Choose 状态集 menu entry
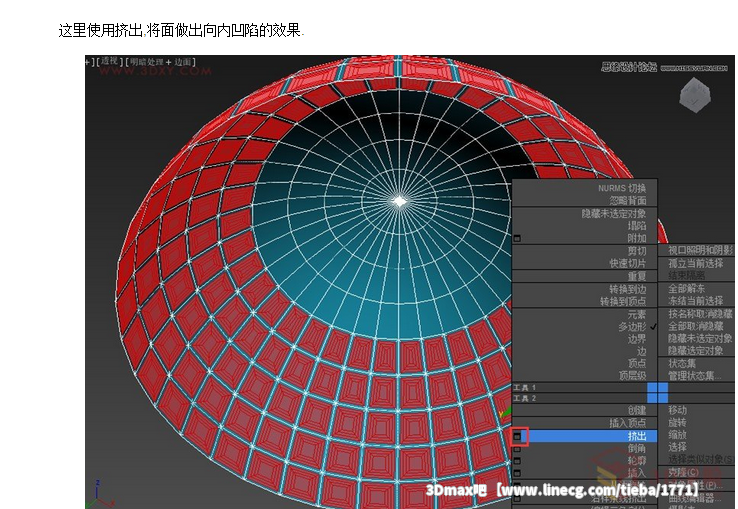 pos(682,364)
